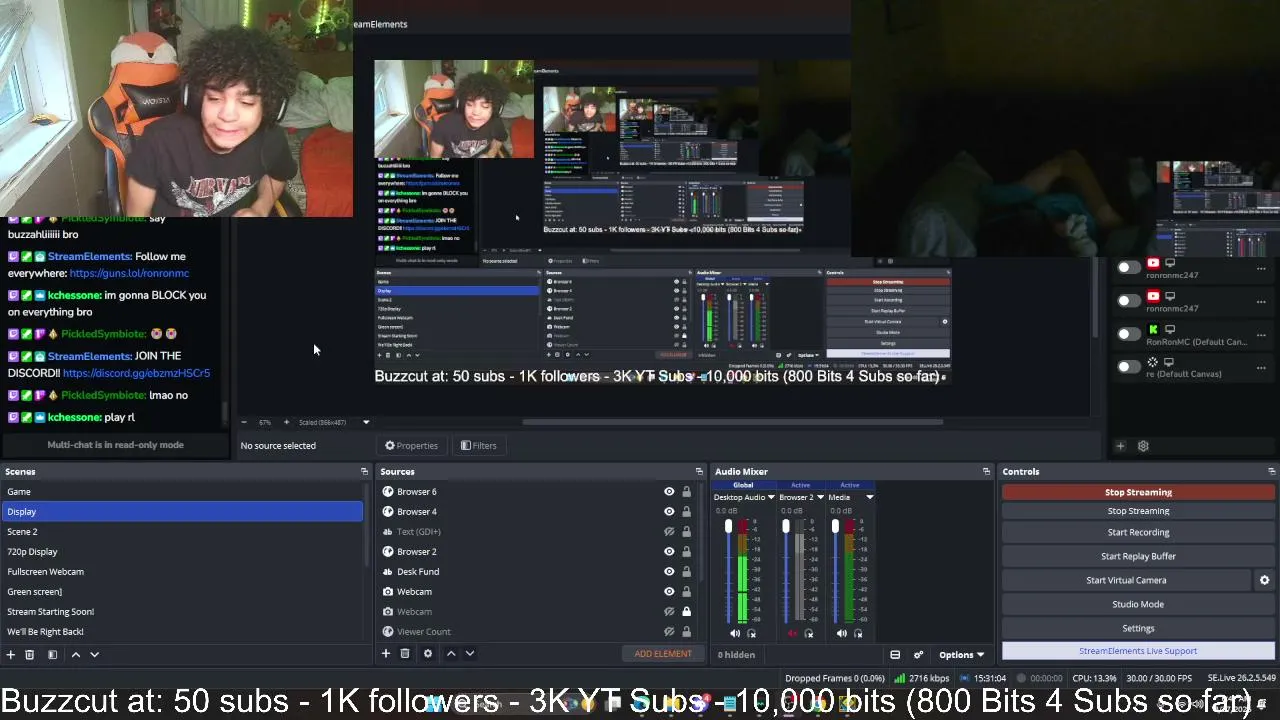Delete the selected scene with the trash icon

click(30, 654)
